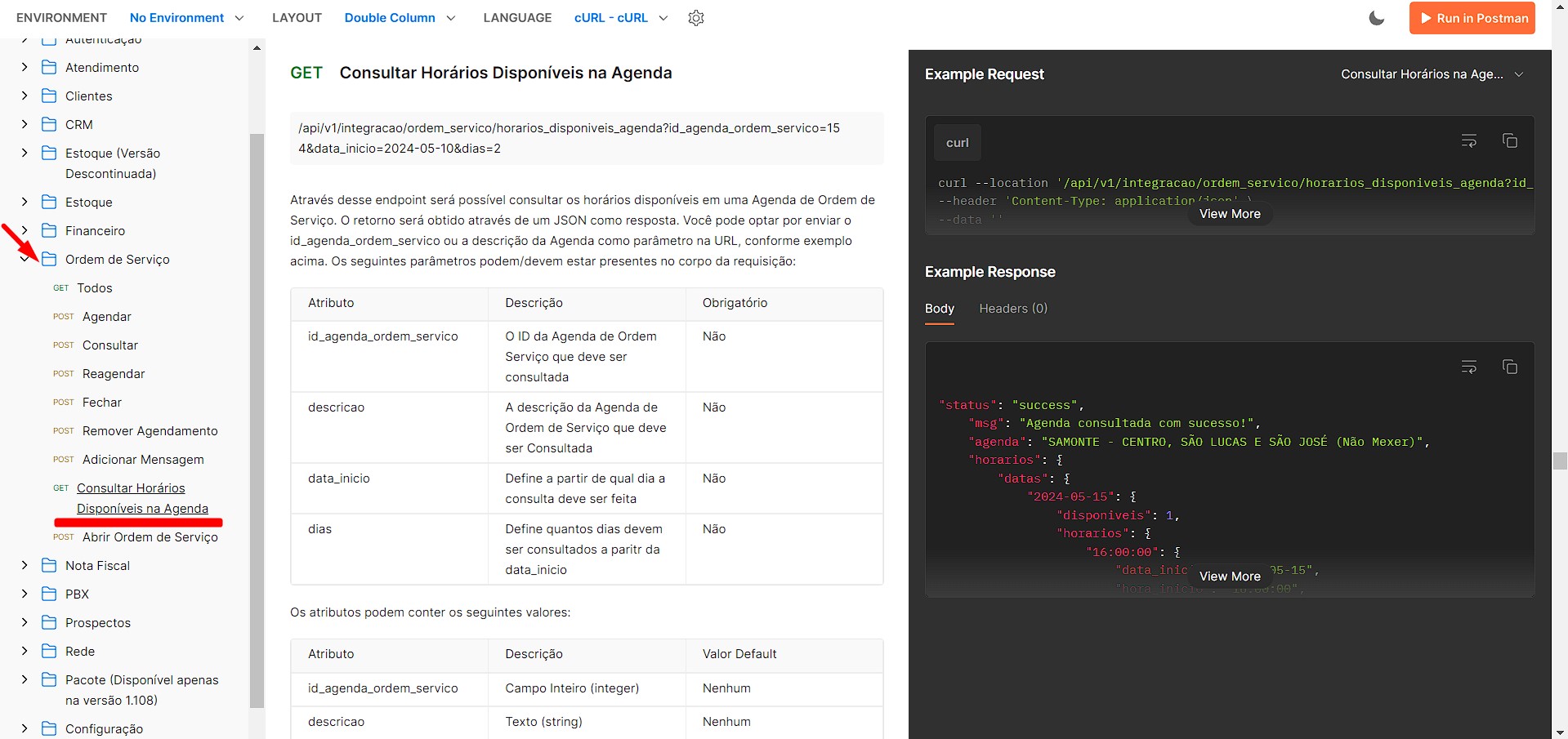
Task: Toggle dark mode moon icon
Action: (x=1377, y=18)
